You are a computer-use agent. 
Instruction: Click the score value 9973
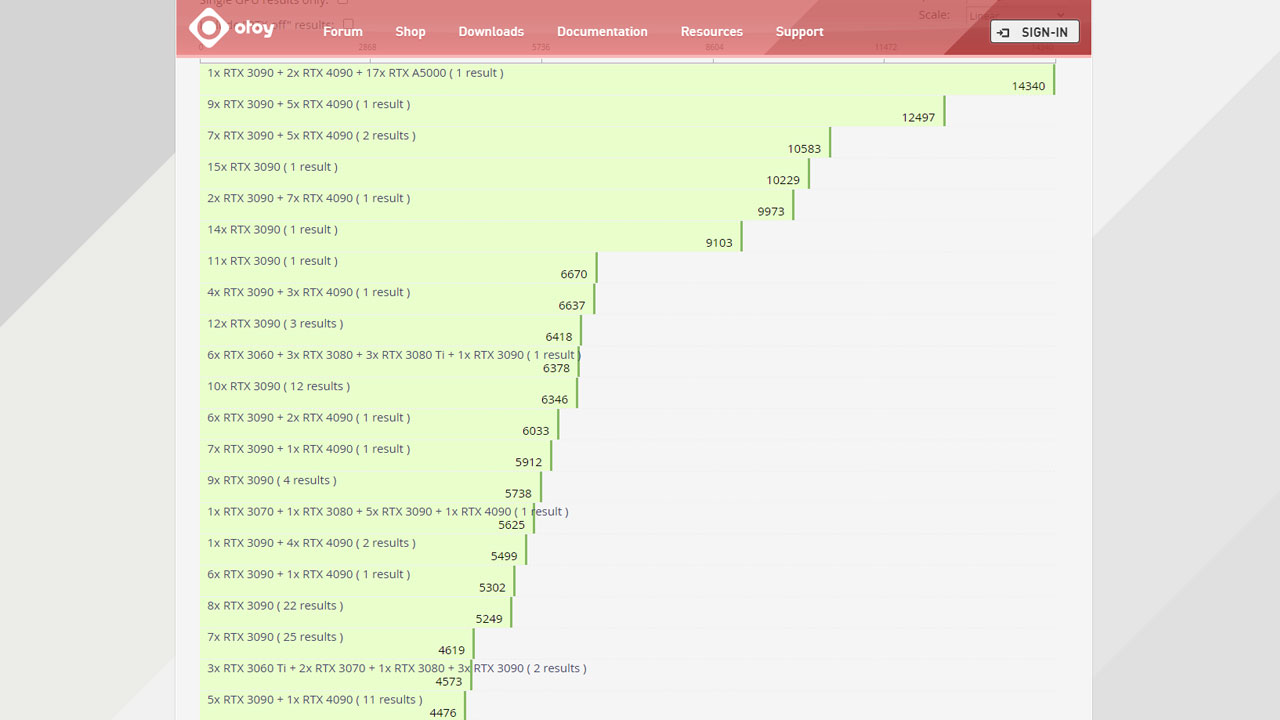point(771,211)
